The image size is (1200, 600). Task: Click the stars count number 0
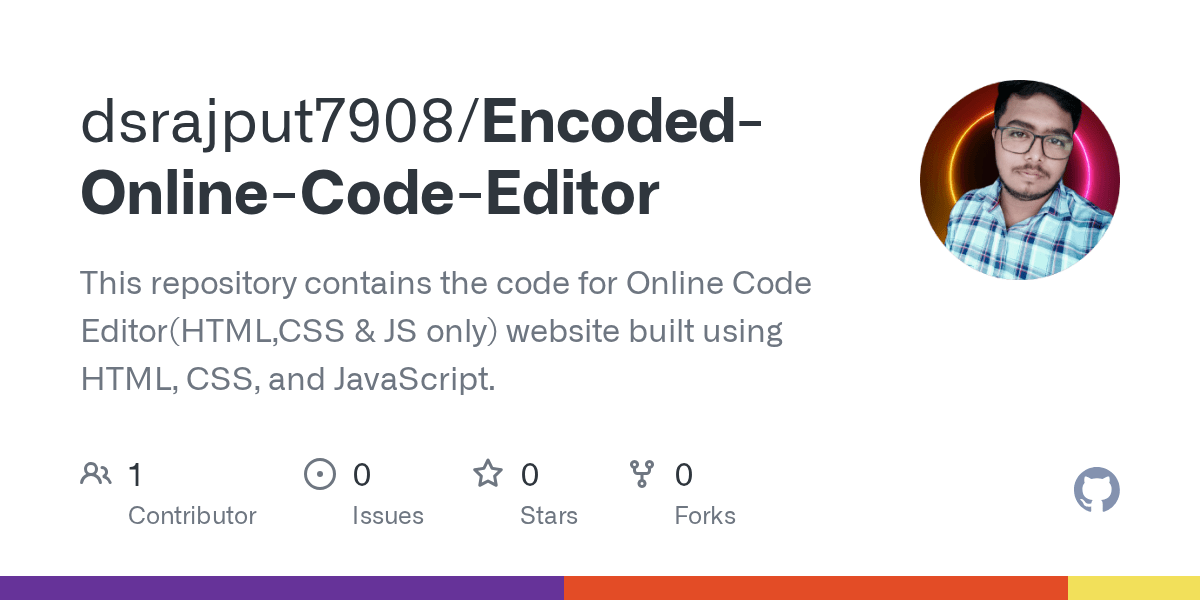tap(529, 474)
